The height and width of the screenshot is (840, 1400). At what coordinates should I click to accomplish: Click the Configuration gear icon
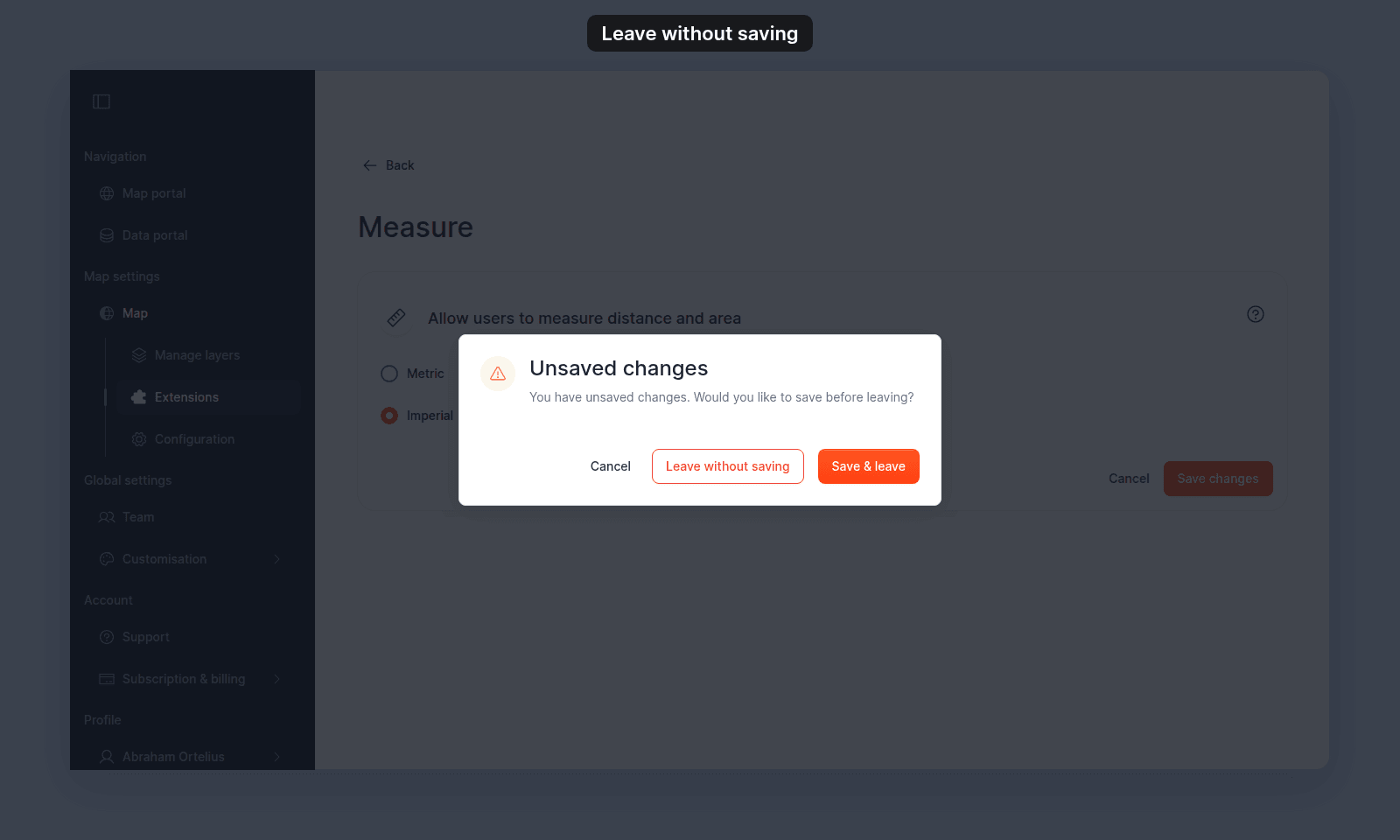139,439
